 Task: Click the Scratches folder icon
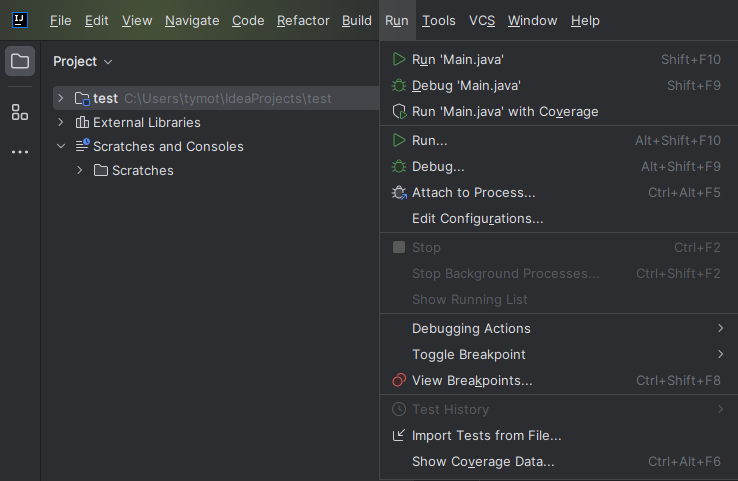101,170
